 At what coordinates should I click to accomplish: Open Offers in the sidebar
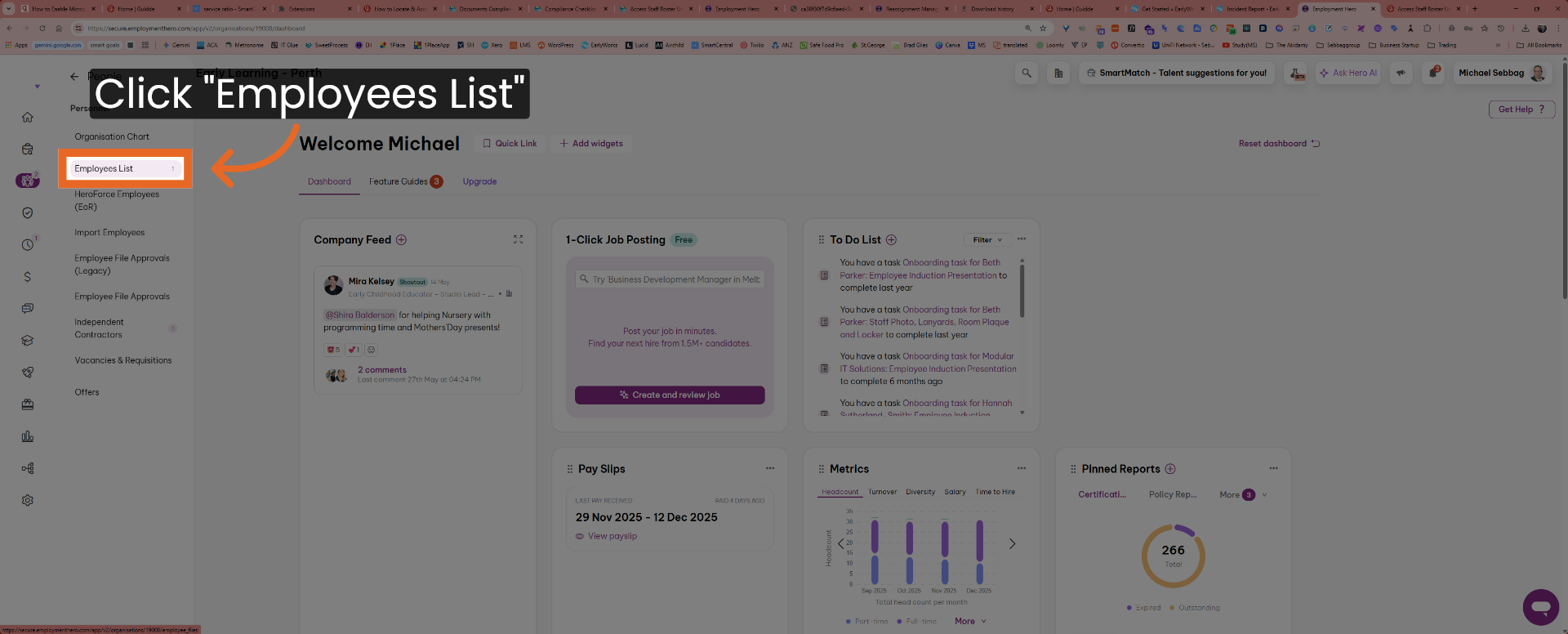87,392
